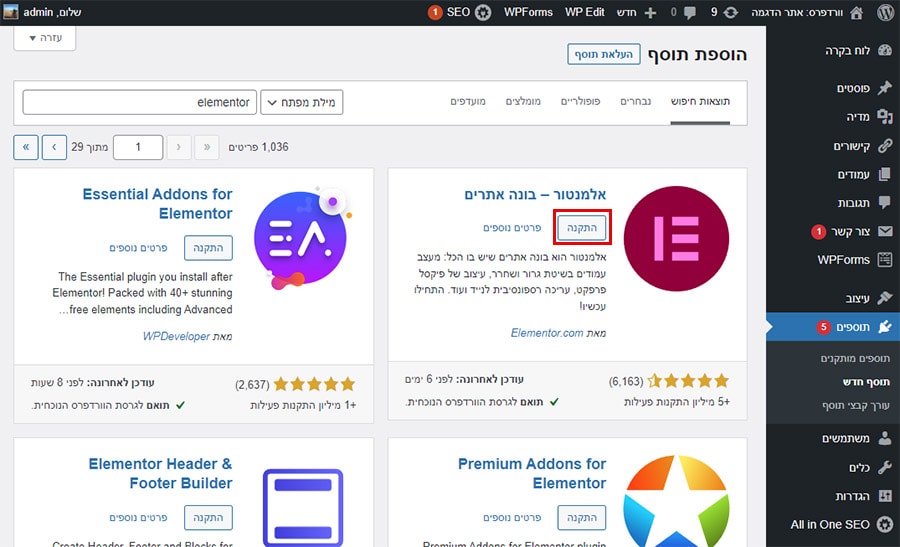The height and width of the screenshot is (547, 900).
Task: Open updates icon showing 9 in admin bar
Action: pos(730,12)
